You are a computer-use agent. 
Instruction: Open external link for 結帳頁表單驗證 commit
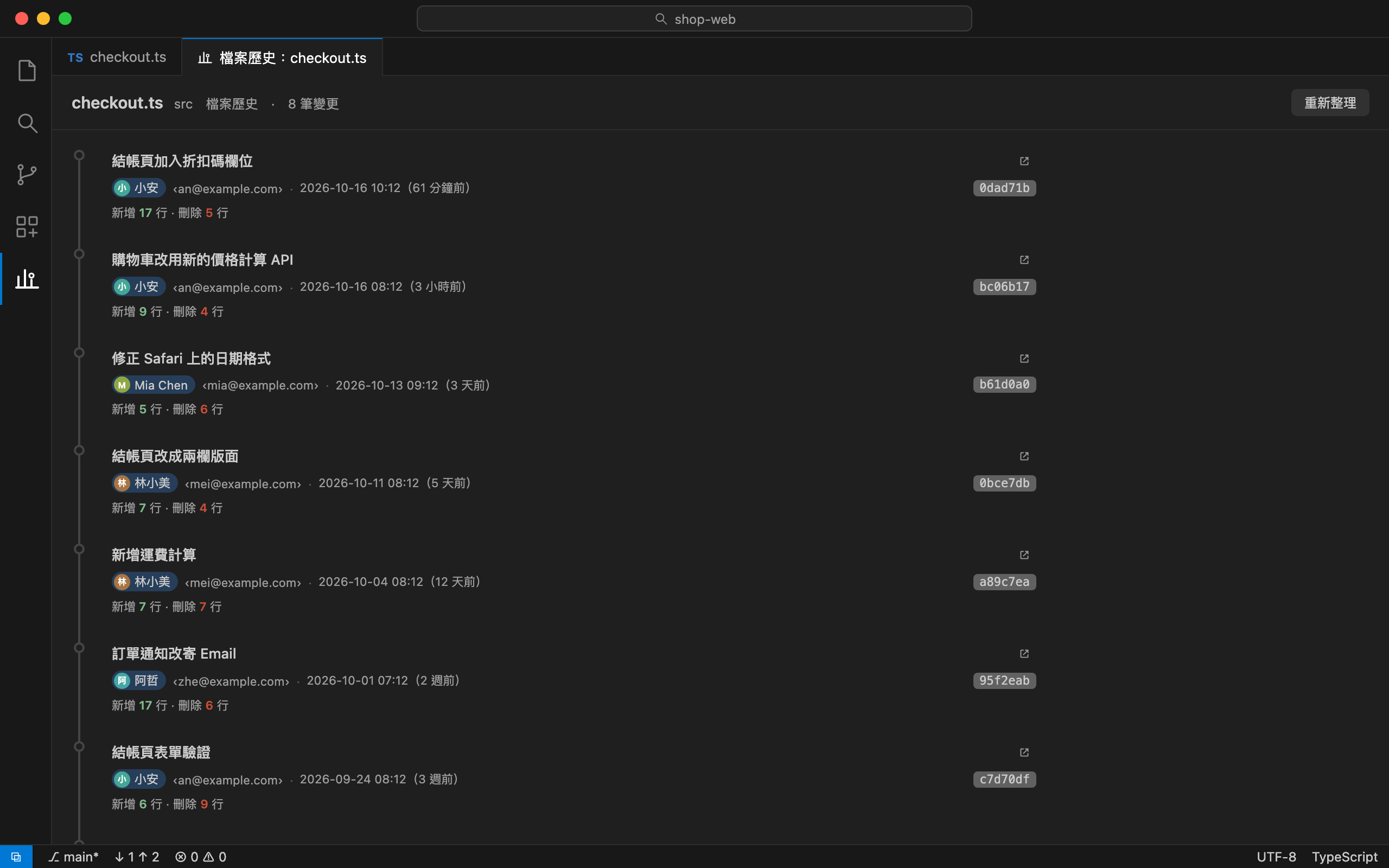(1024, 752)
